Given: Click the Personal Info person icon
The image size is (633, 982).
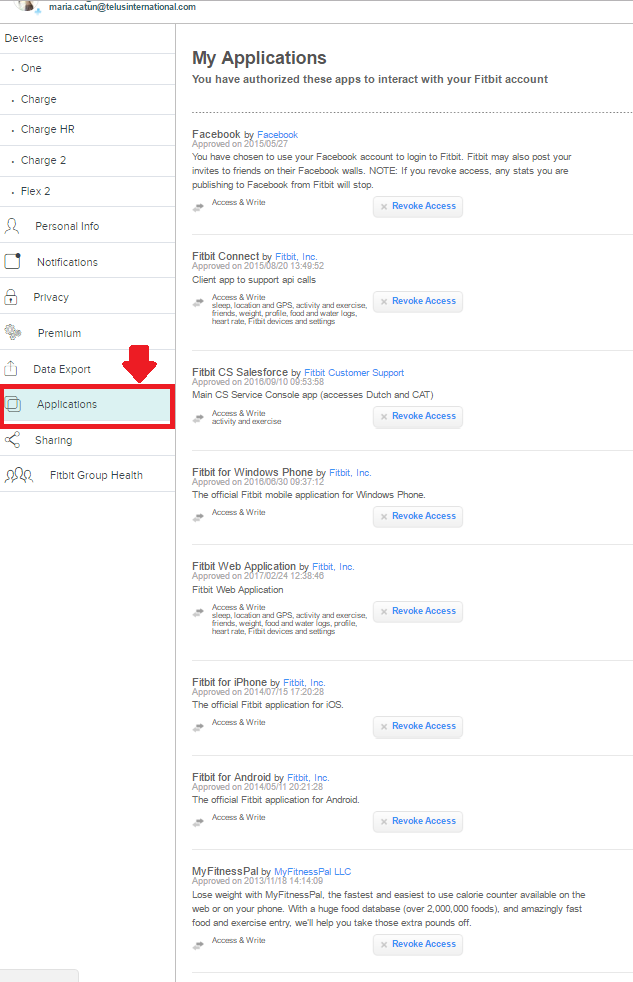Looking at the screenshot, I should [12, 226].
